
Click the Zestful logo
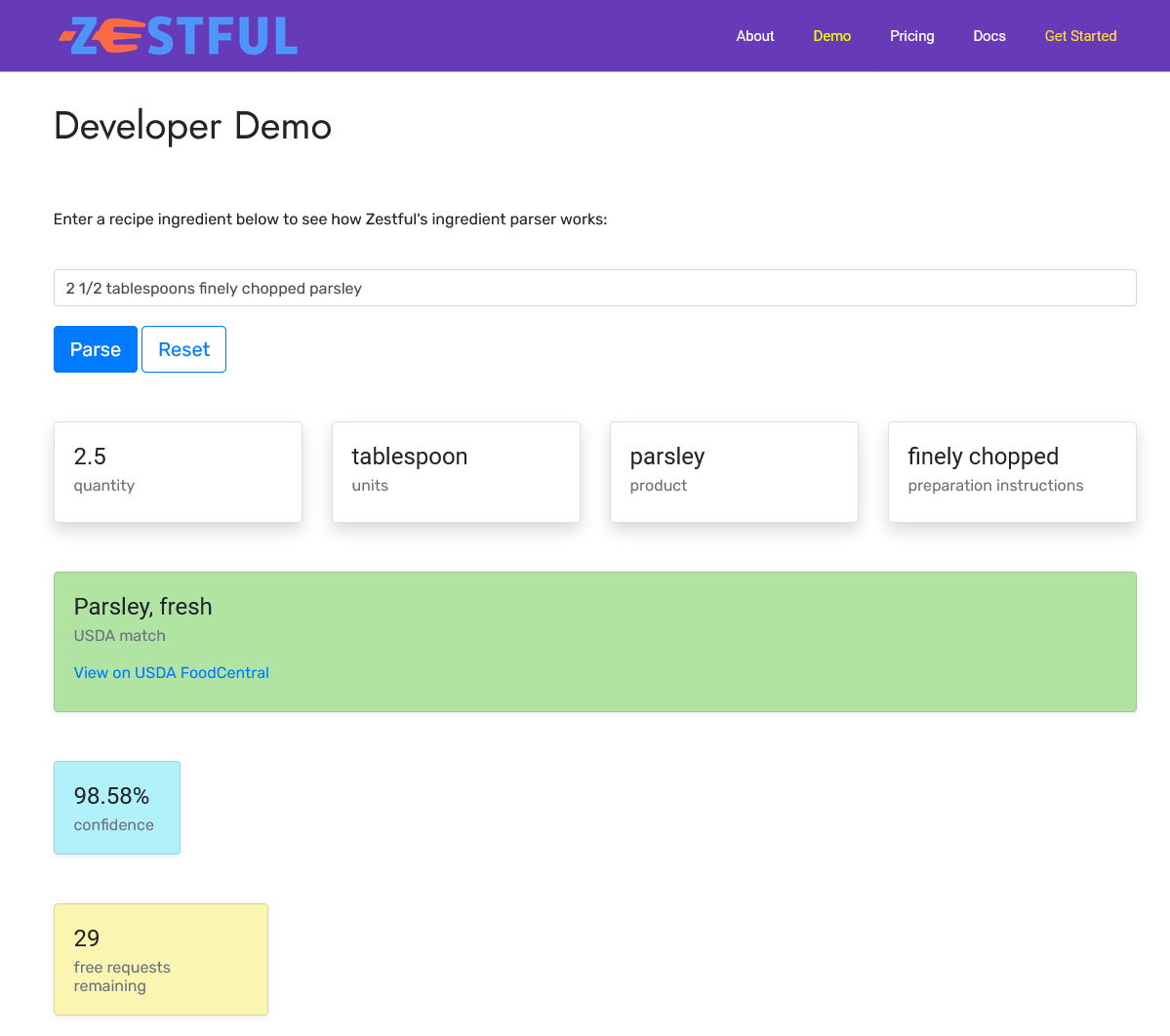[x=179, y=36]
